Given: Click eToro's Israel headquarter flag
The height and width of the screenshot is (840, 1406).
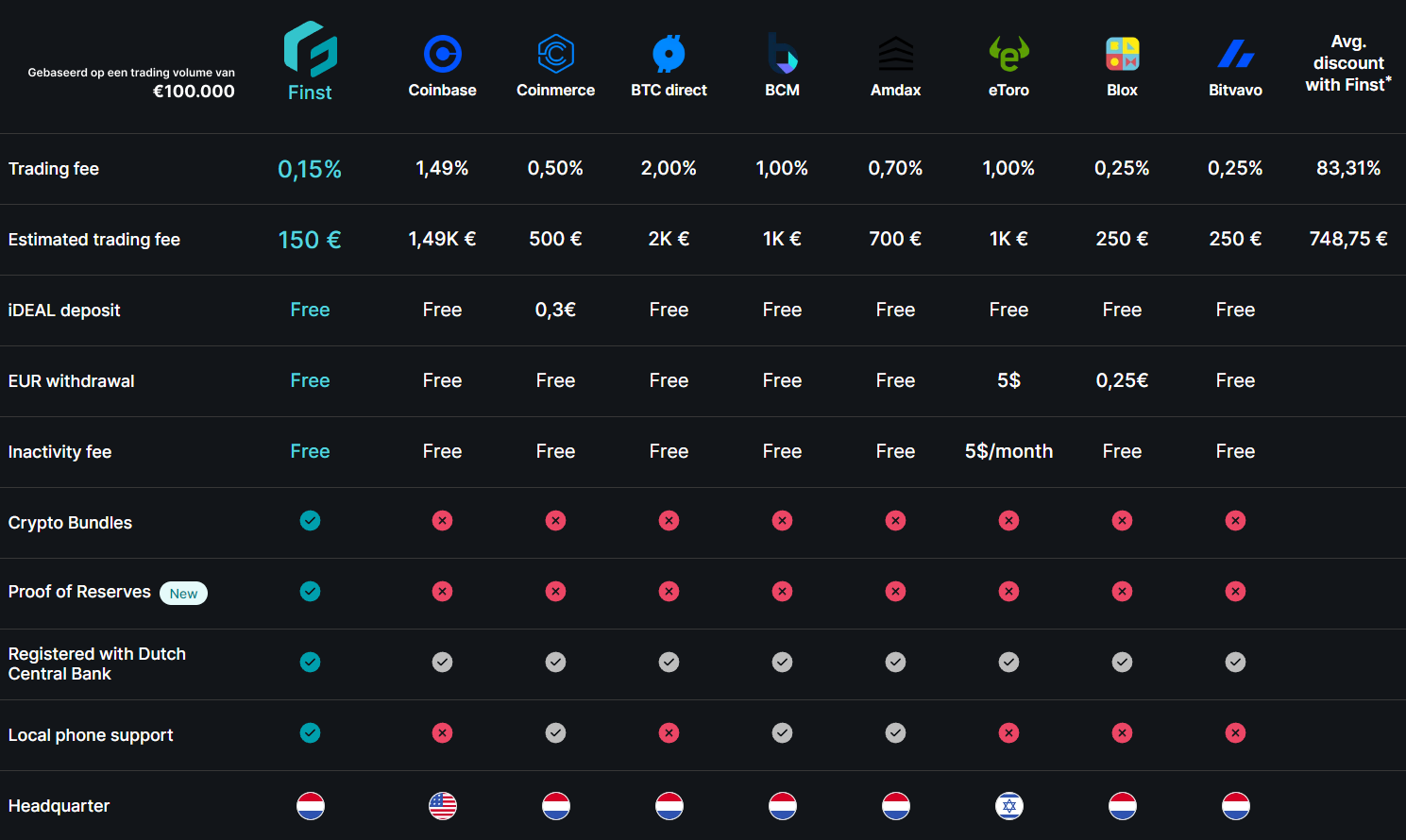Looking at the screenshot, I should (1008, 806).
